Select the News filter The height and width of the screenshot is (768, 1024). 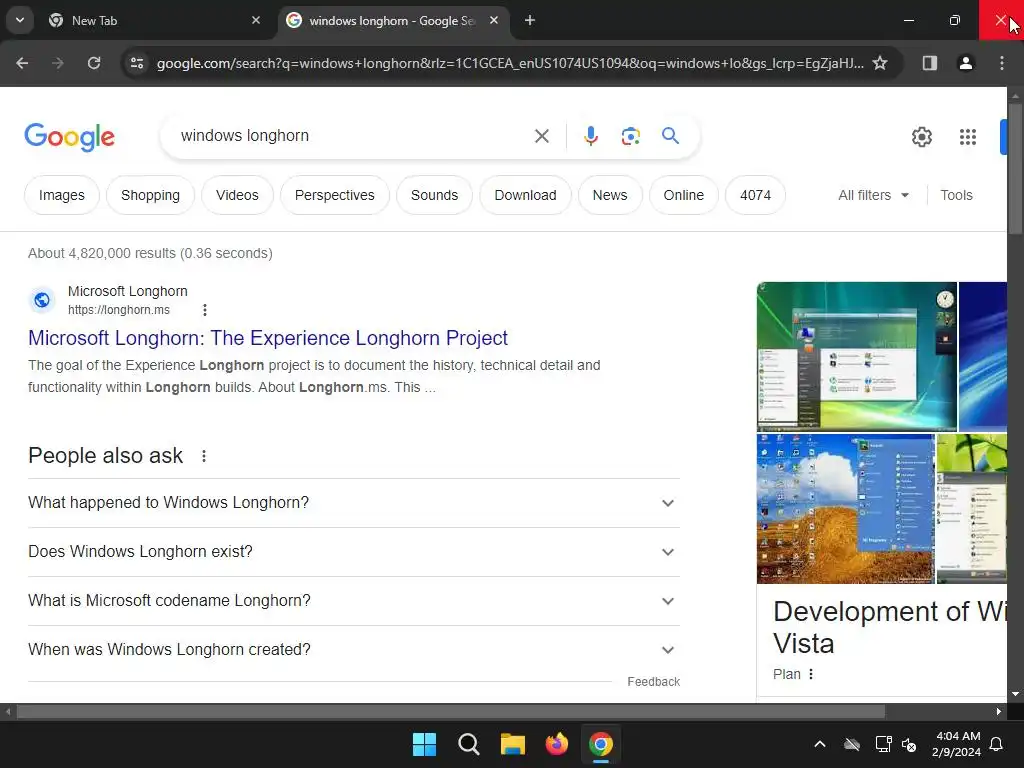pyautogui.click(x=610, y=195)
